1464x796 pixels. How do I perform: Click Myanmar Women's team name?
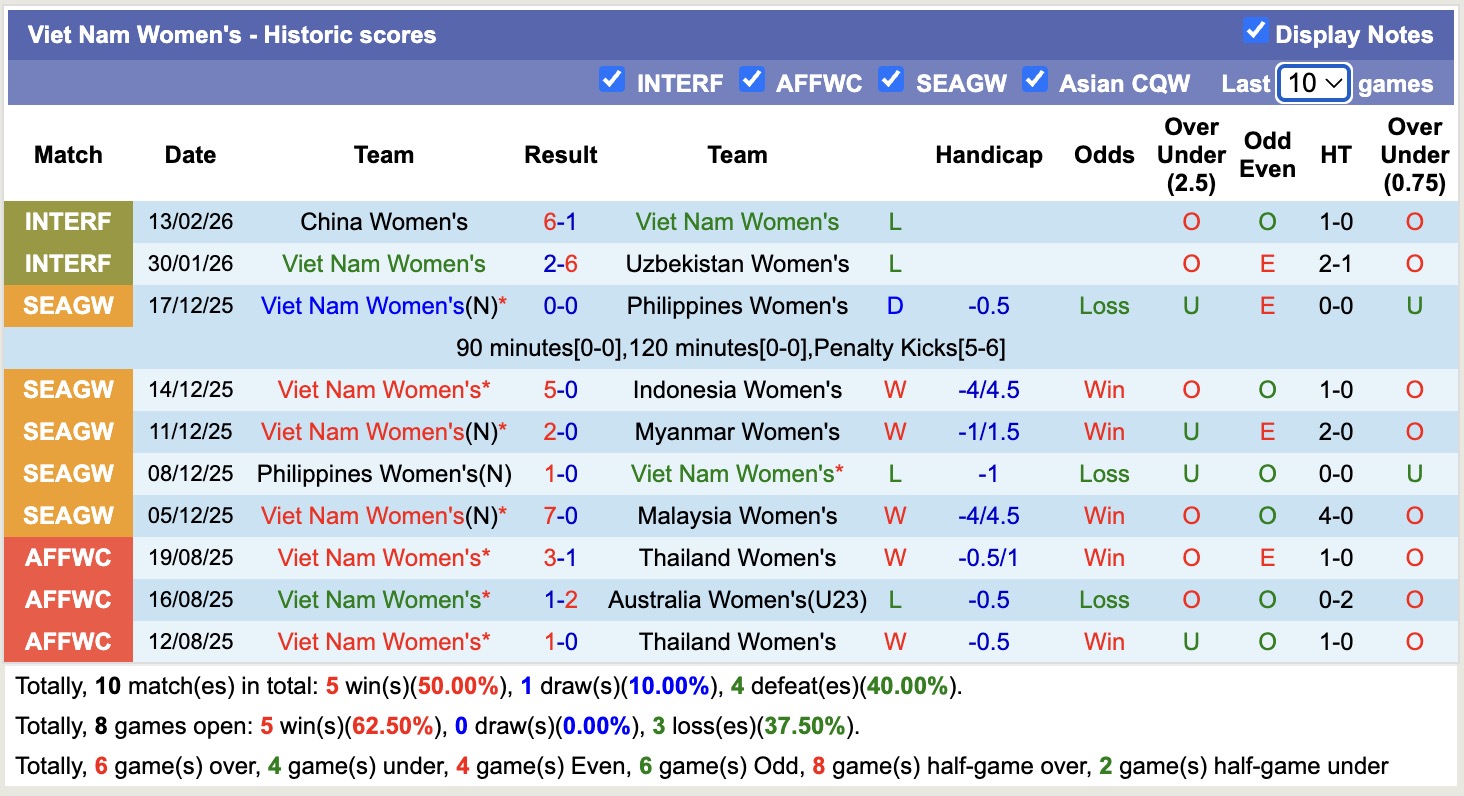point(737,432)
